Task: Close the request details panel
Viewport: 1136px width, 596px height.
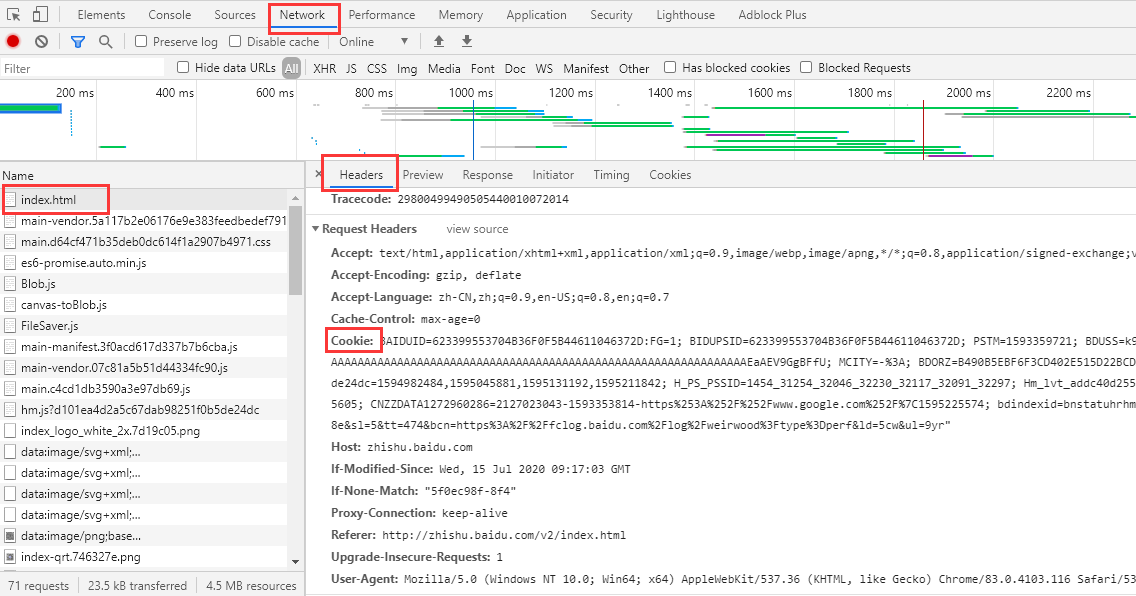Action: [318, 174]
